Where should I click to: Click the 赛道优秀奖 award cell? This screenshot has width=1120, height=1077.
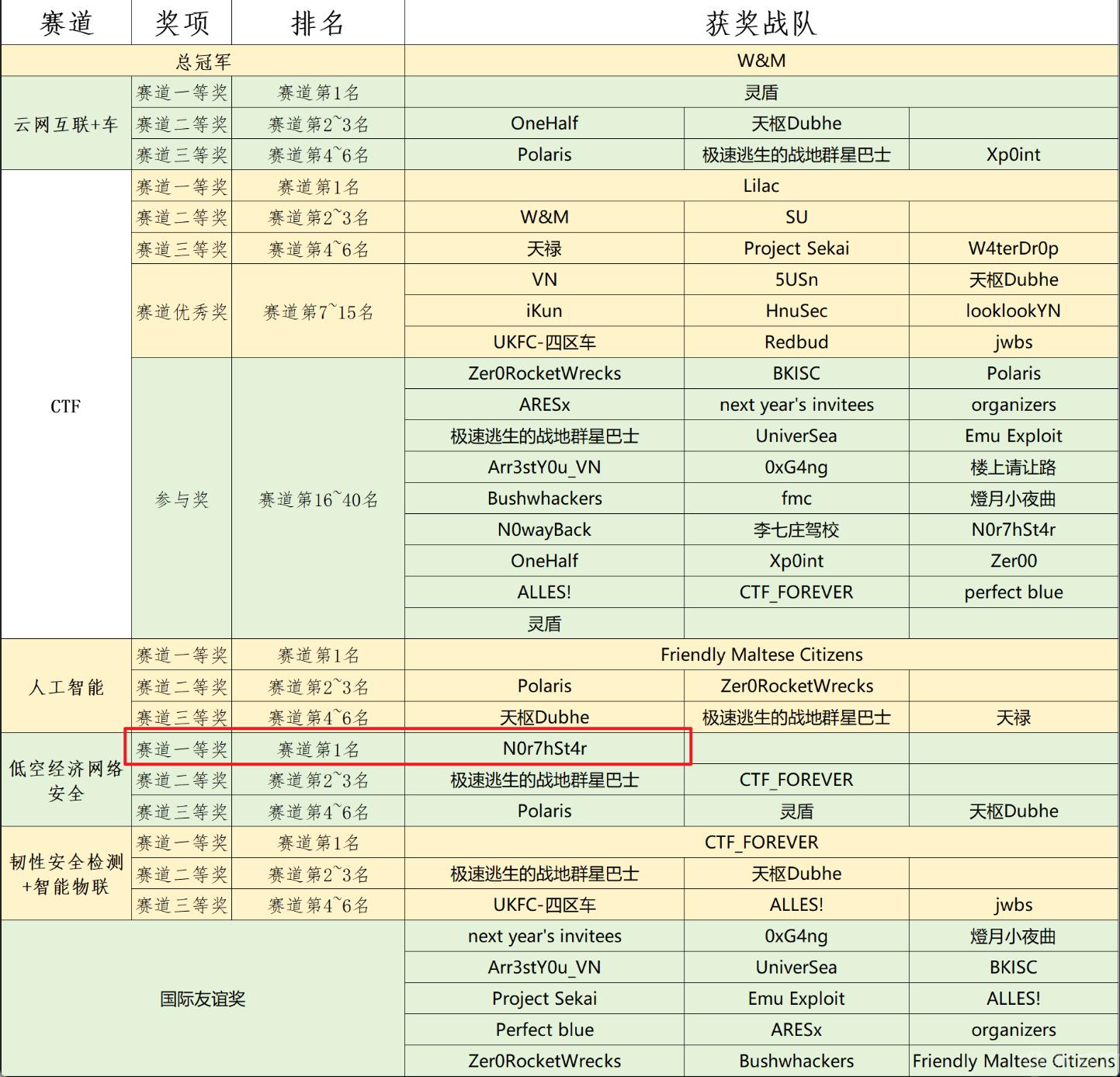pos(182,312)
